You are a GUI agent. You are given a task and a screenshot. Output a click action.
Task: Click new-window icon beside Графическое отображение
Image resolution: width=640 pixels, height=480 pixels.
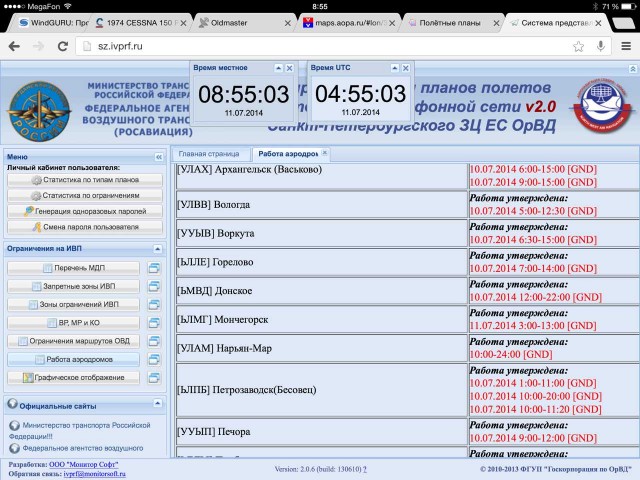pos(154,377)
